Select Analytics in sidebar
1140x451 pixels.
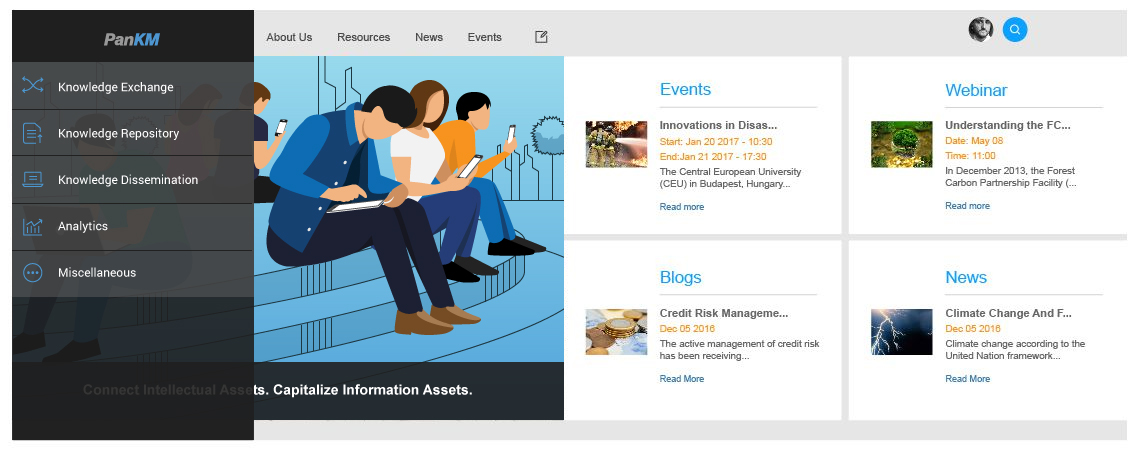point(133,226)
